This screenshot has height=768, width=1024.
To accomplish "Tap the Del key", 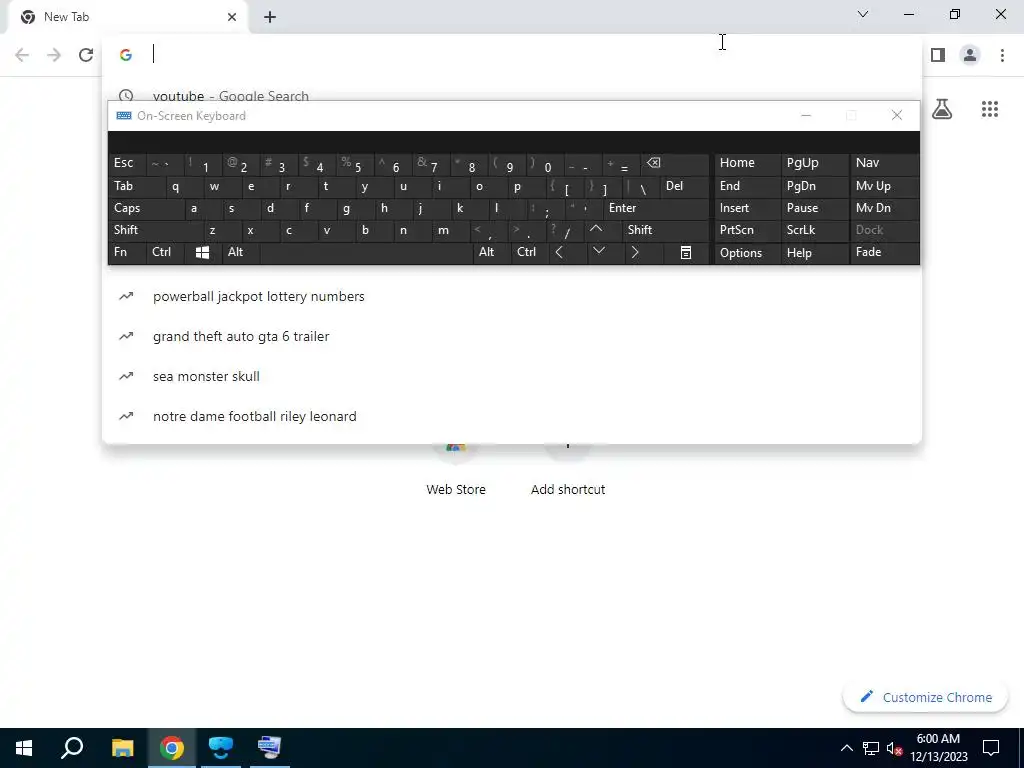I will pyautogui.click(x=684, y=186).
